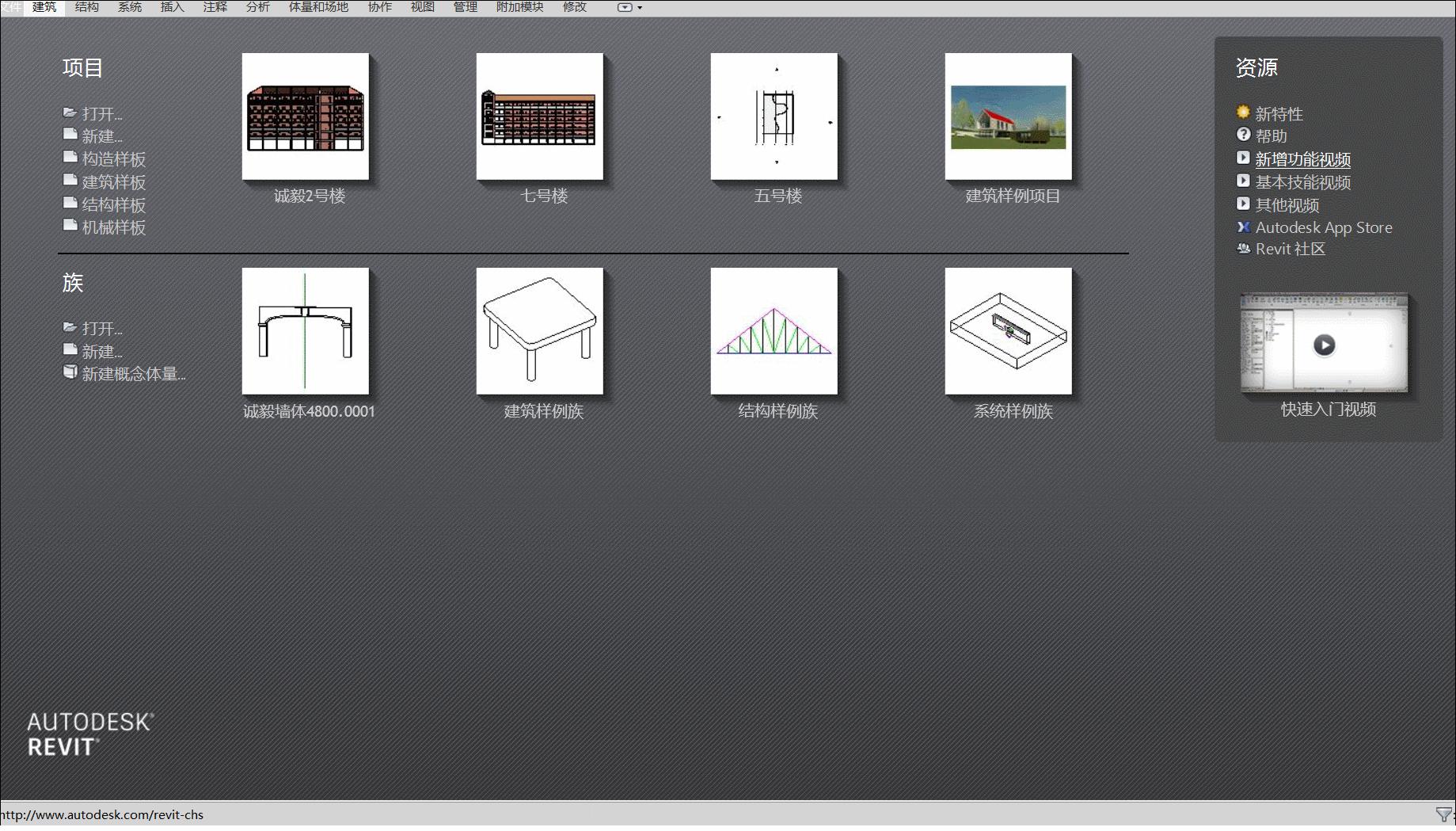This screenshot has width=1456, height=831.
Task: Switch to the 管理 tab
Action: point(466,7)
